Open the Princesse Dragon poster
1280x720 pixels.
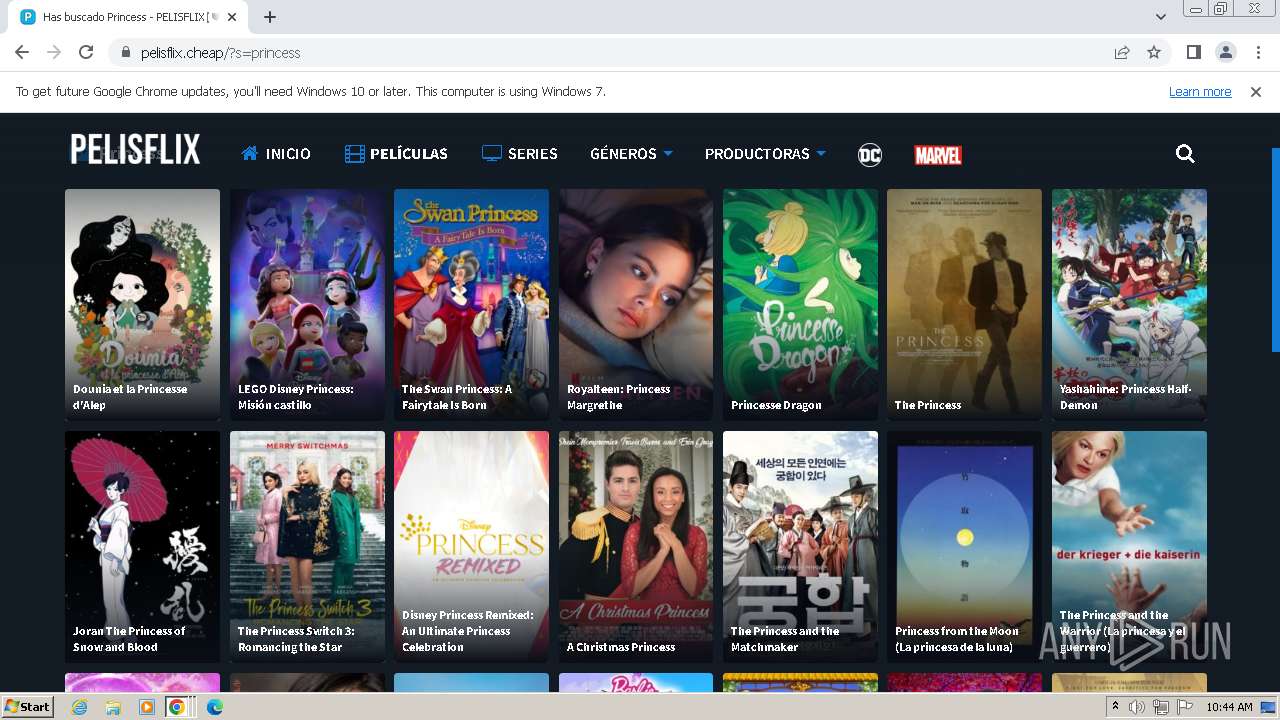[x=800, y=304]
